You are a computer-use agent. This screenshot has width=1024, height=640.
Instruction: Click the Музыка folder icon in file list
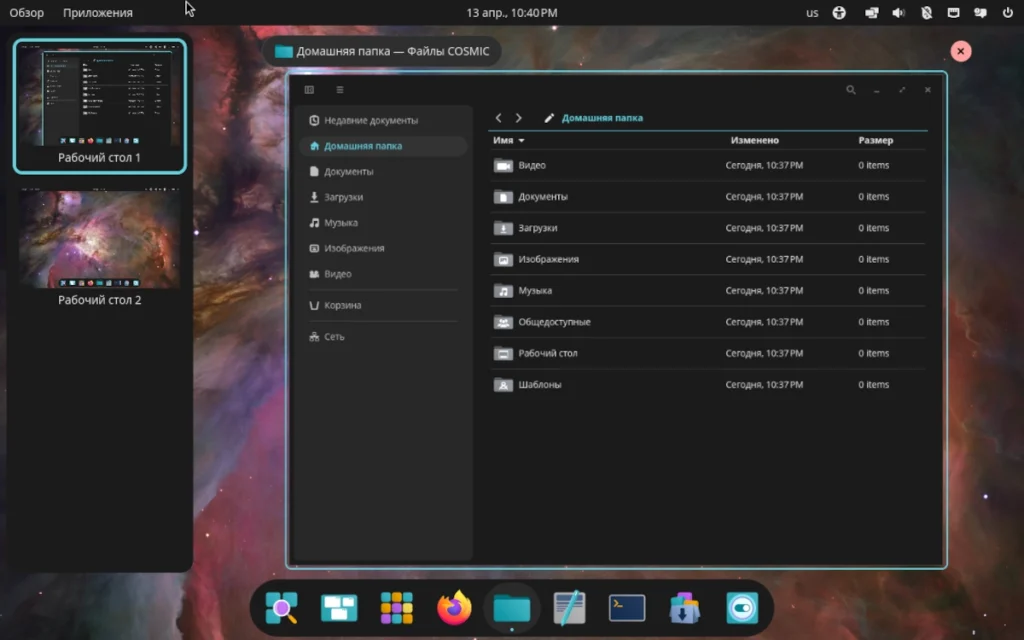click(503, 291)
